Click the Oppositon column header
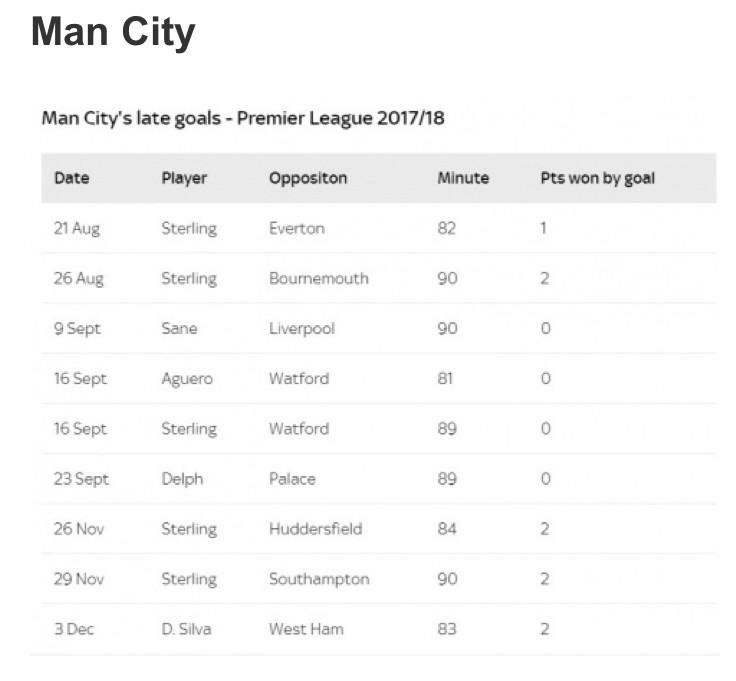Viewport: 736px width, 681px height. tap(308, 178)
